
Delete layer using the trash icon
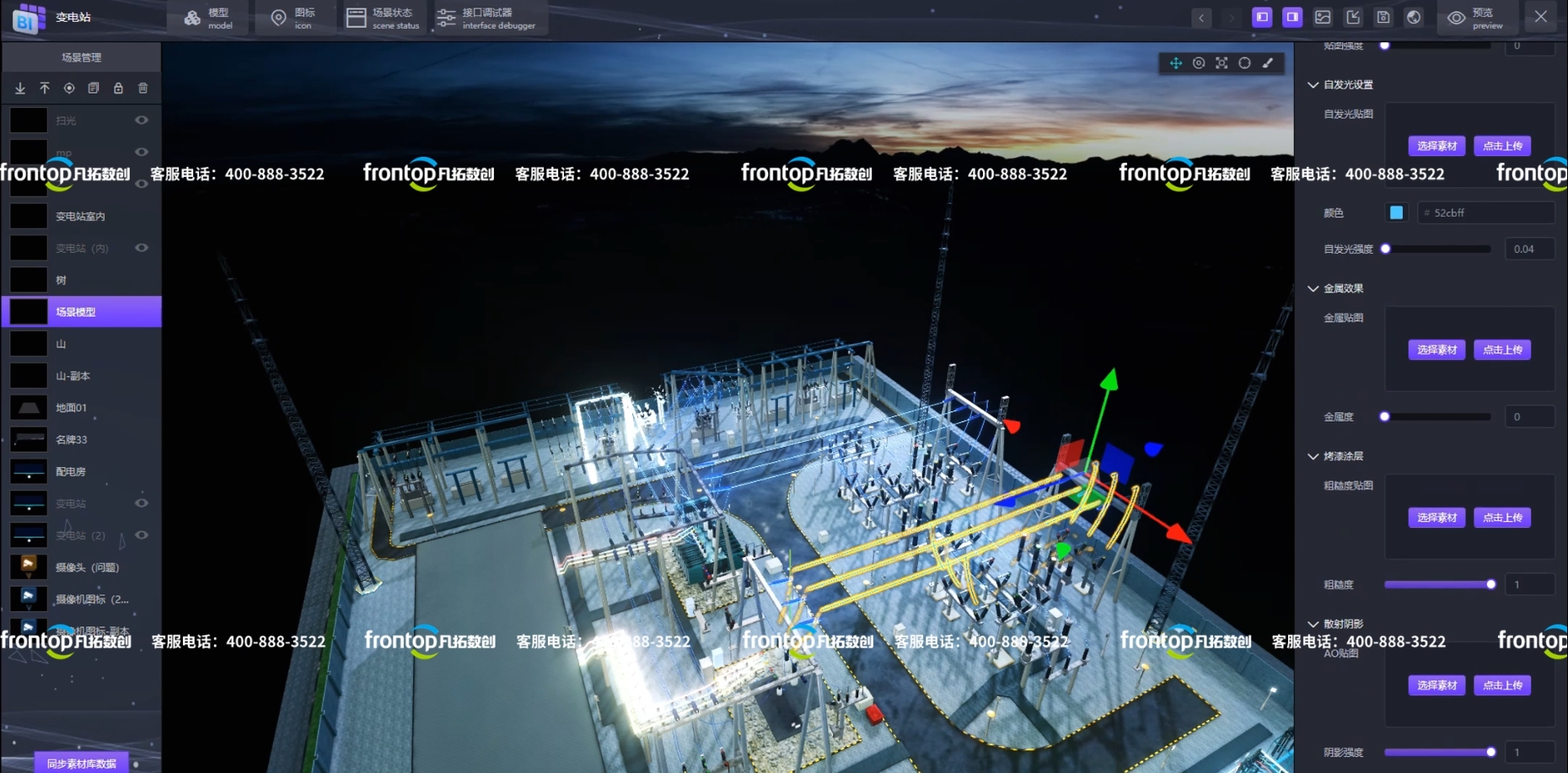pyautogui.click(x=142, y=88)
